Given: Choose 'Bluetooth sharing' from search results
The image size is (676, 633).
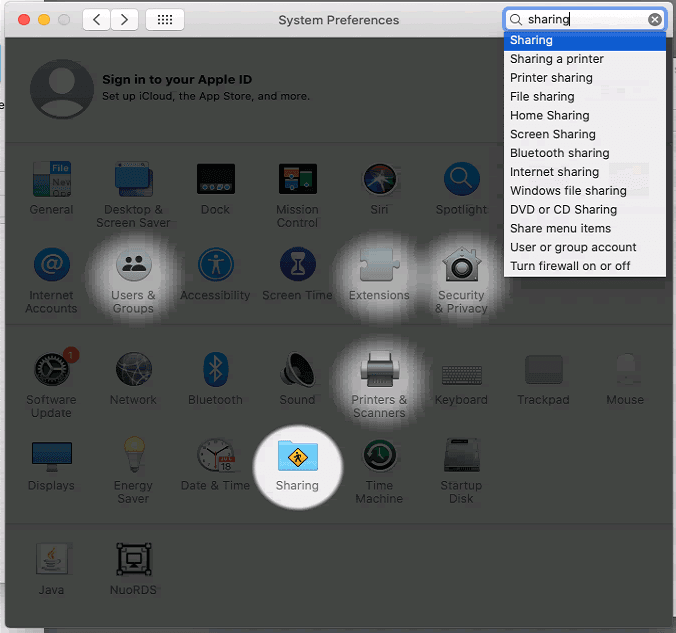Looking at the screenshot, I should (585, 153).
